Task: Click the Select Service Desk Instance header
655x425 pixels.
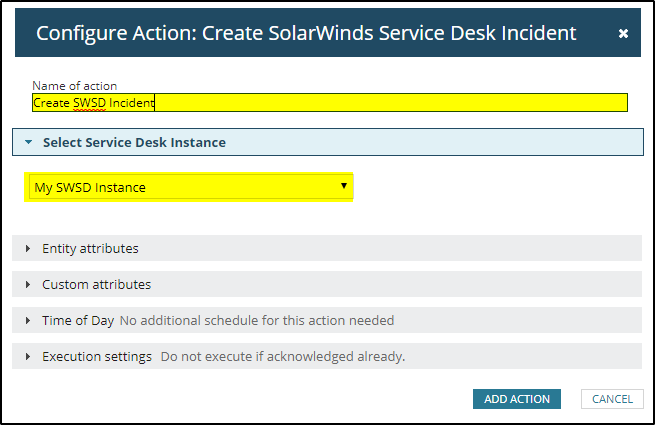Action: point(134,143)
